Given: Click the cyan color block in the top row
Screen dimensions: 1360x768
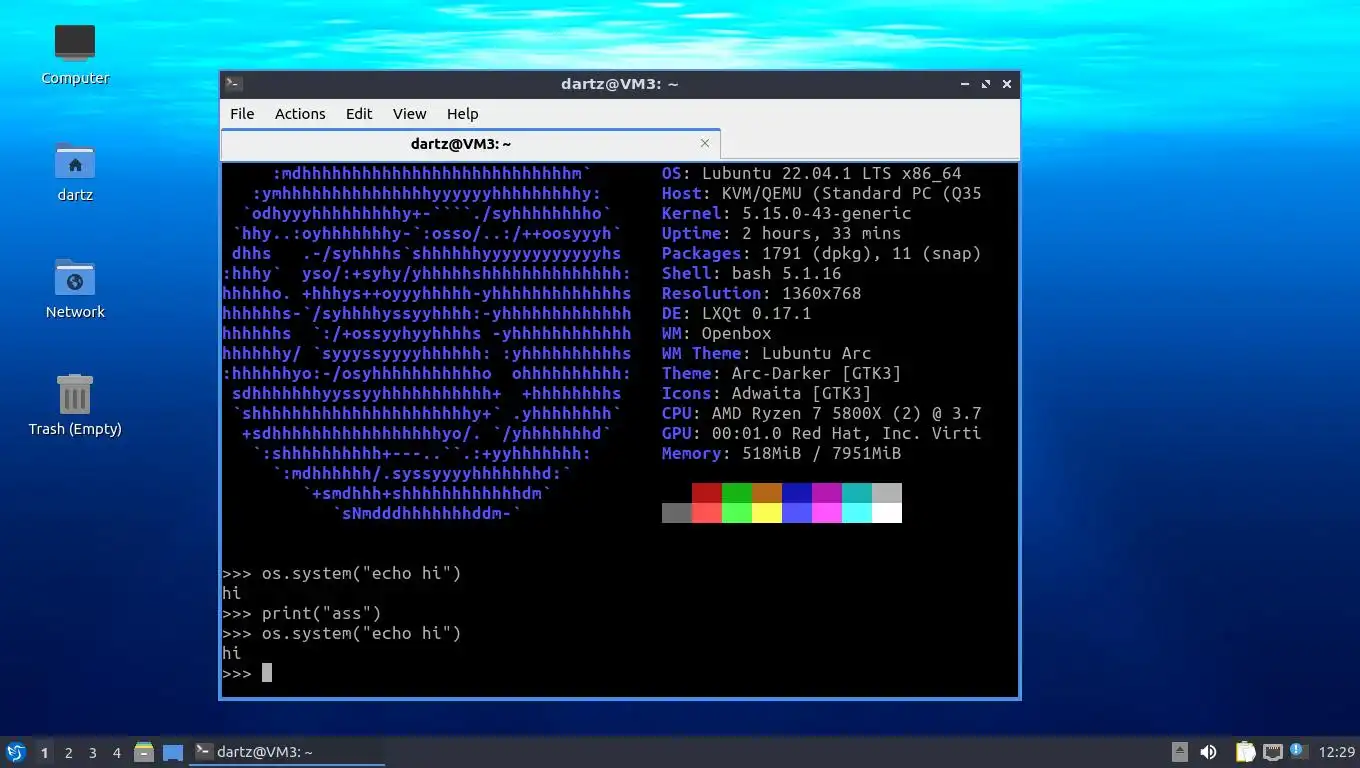Looking at the screenshot, I should tap(857, 493).
